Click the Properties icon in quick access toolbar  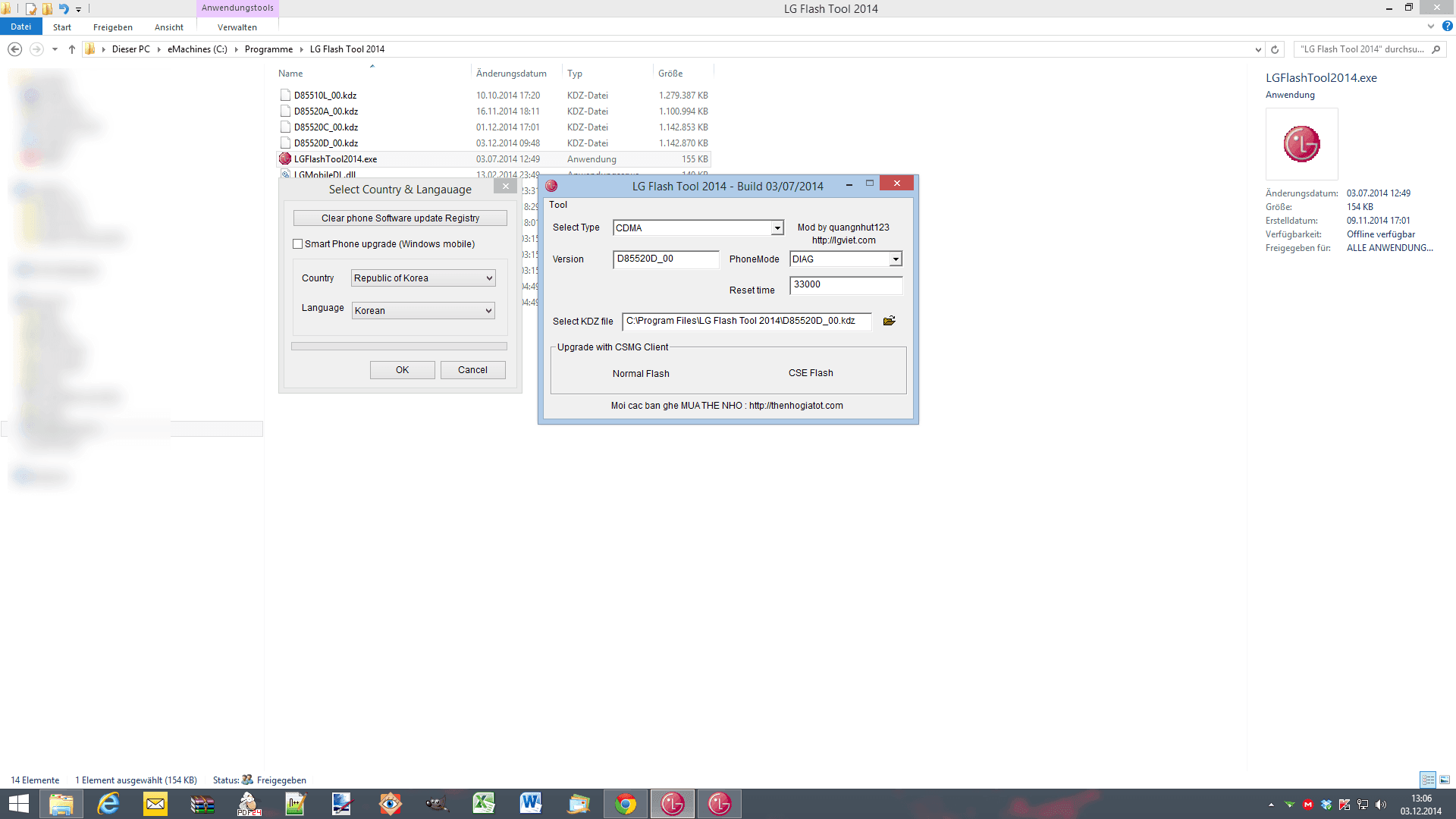point(30,9)
